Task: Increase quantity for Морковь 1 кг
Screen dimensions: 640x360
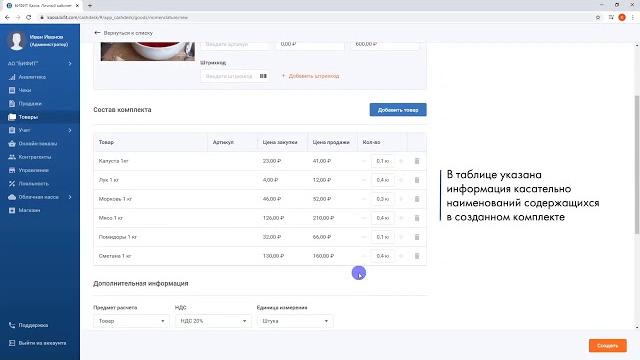Action: pyautogui.click(x=401, y=199)
